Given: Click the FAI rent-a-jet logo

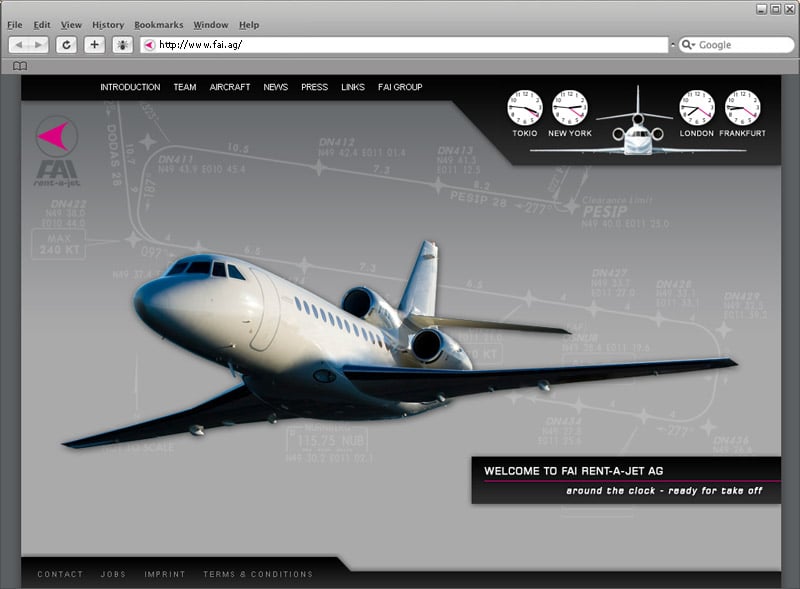Looking at the screenshot, I should click(x=57, y=151).
